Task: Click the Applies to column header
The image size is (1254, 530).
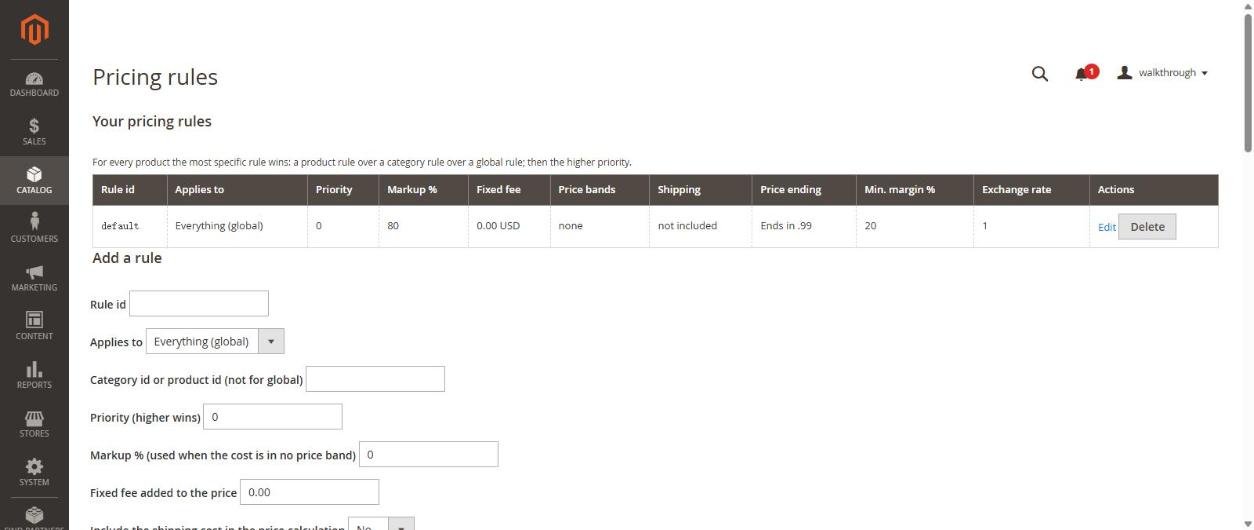Action: [x=236, y=190]
